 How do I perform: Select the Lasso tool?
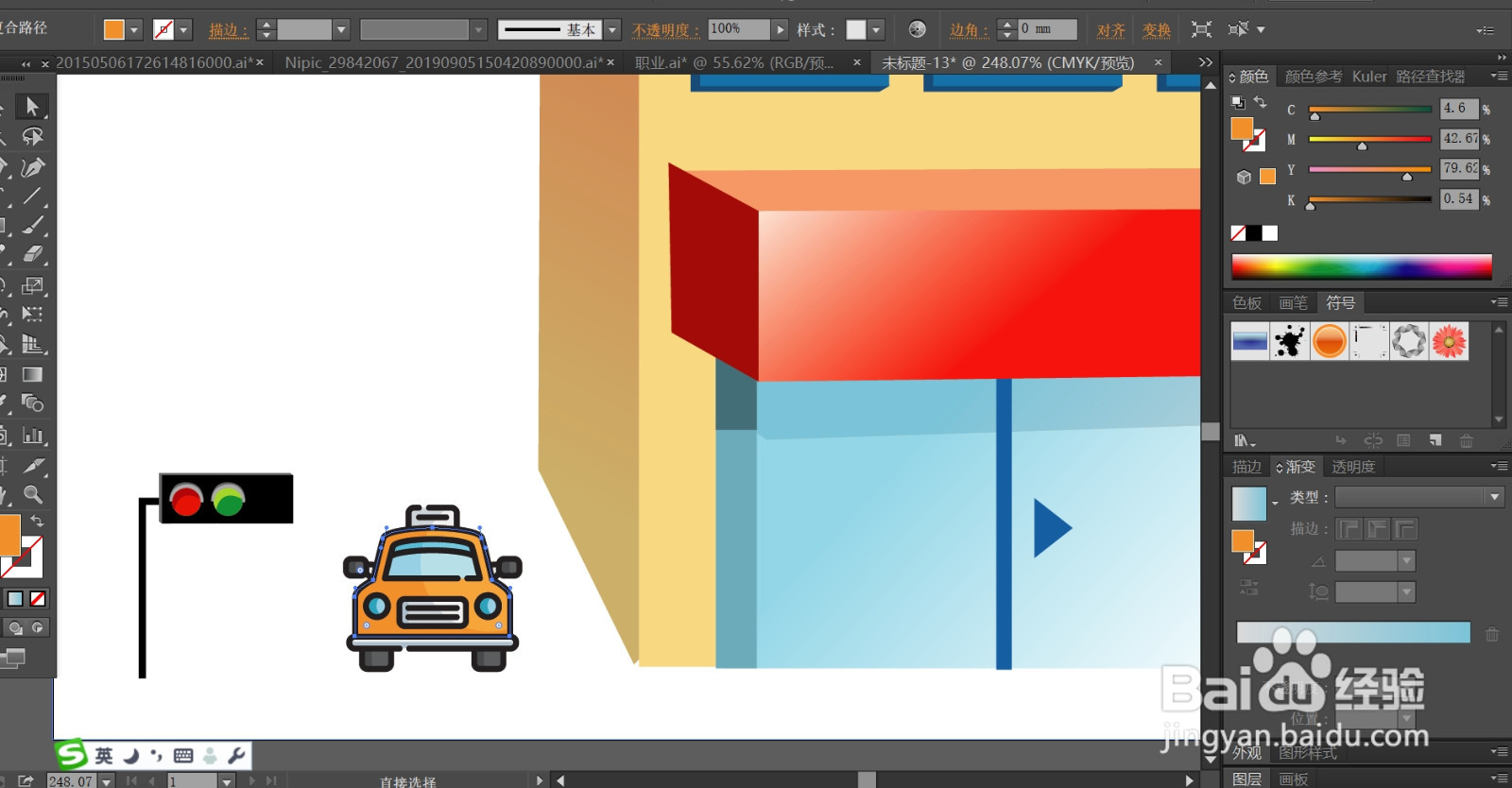tap(32, 137)
